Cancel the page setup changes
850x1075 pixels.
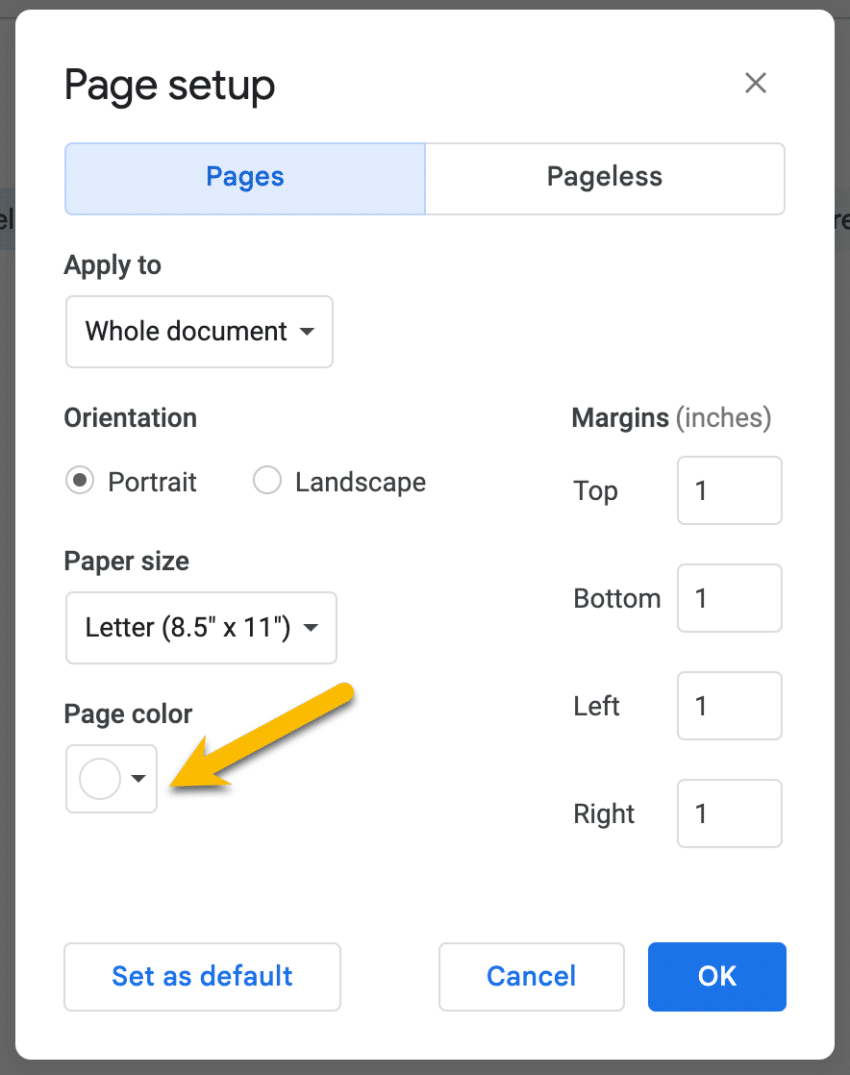click(531, 977)
